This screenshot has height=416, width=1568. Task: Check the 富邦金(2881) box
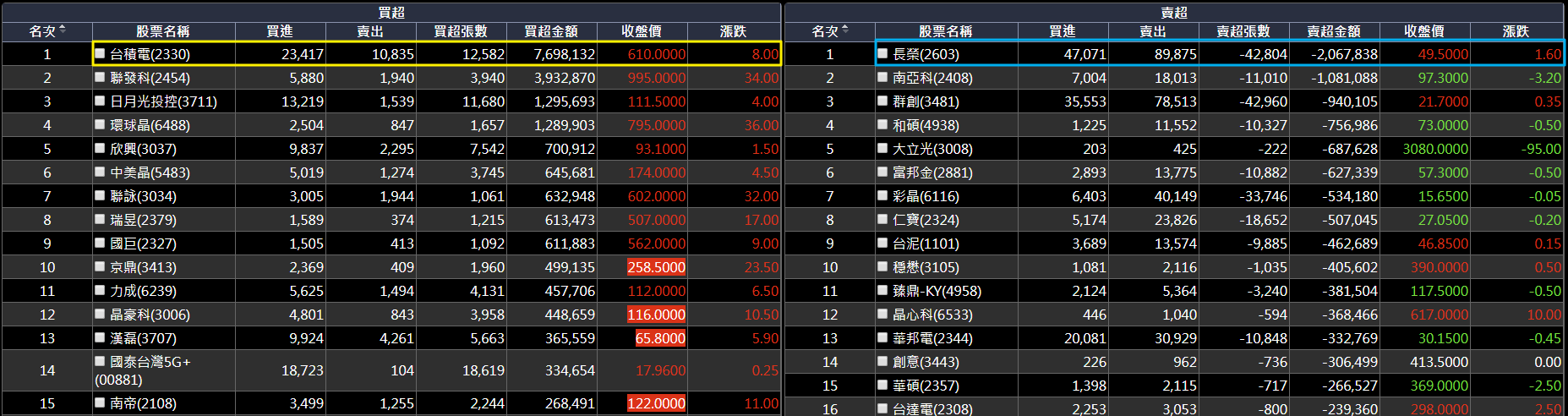883,172
